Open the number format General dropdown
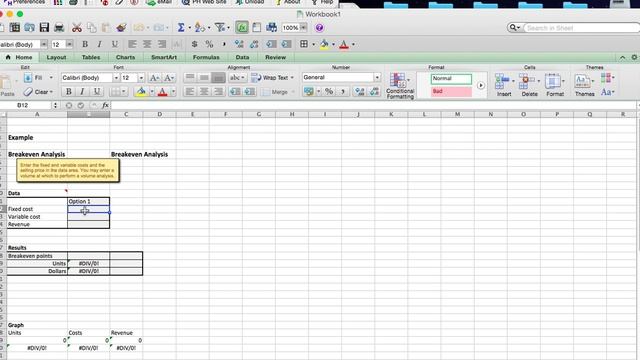The height and width of the screenshot is (360, 640). [377, 78]
